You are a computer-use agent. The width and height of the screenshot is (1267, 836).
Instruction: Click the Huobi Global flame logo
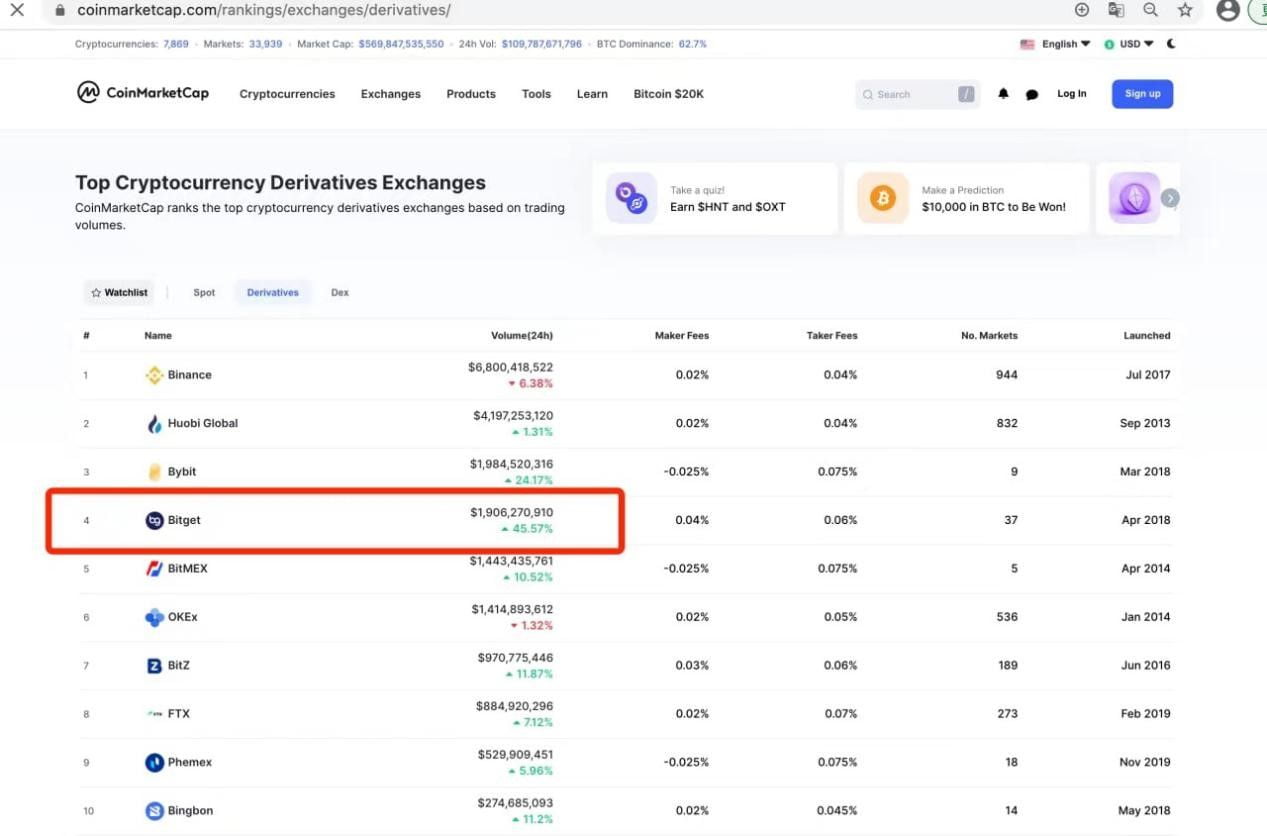tap(154, 424)
